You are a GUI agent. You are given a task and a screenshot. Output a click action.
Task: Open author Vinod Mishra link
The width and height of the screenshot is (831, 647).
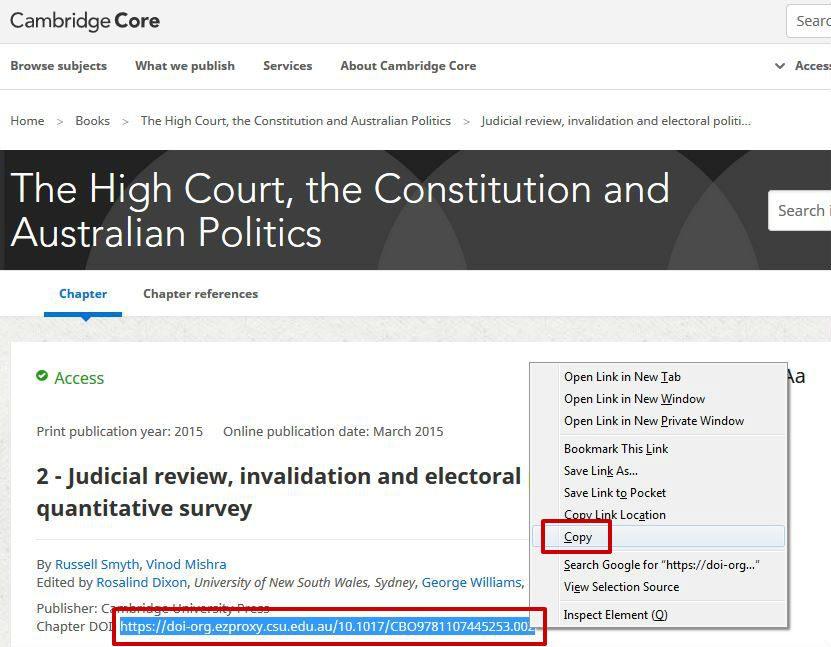(x=186, y=564)
